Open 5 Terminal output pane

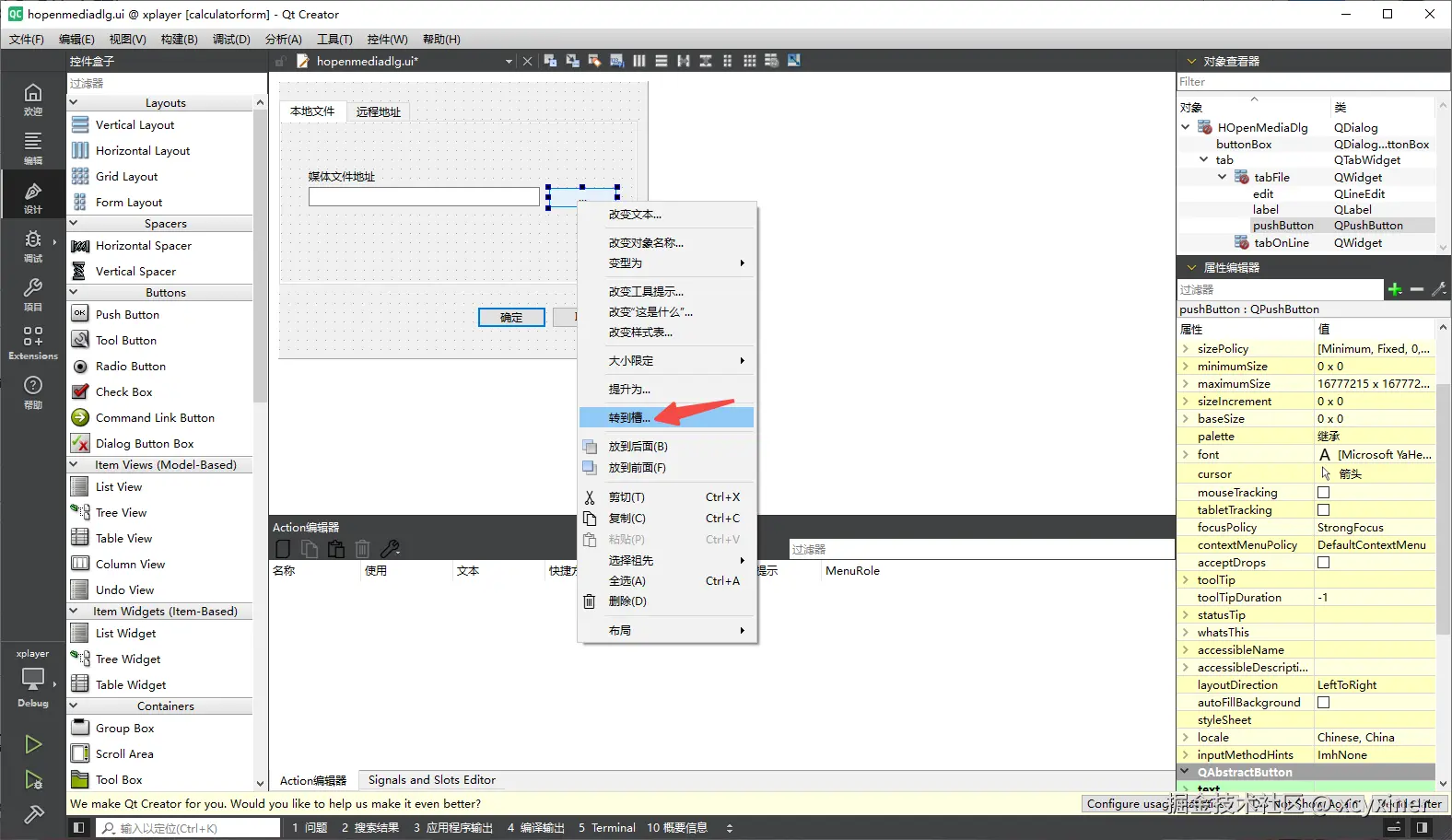[607, 828]
